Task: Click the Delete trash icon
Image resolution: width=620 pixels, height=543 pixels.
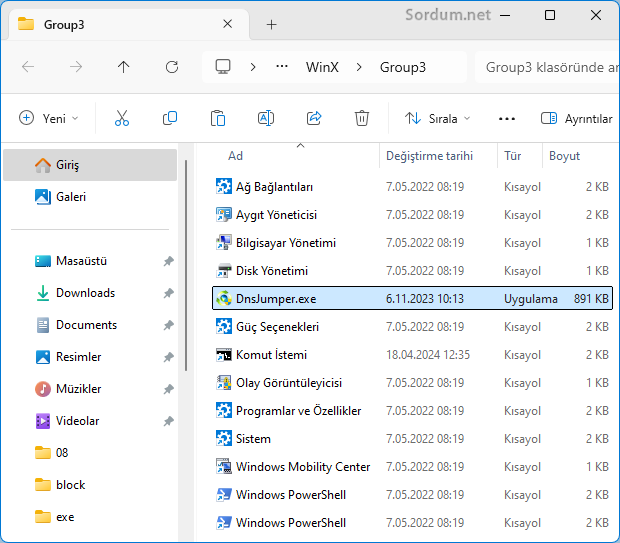Action: pyautogui.click(x=362, y=118)
